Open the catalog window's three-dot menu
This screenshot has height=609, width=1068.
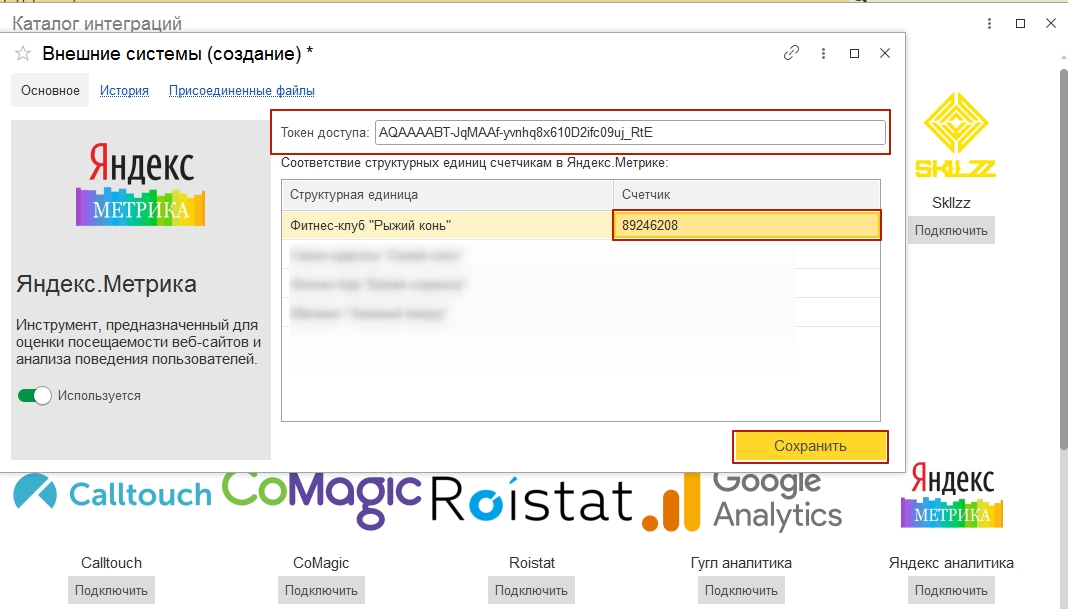point(989,24)
